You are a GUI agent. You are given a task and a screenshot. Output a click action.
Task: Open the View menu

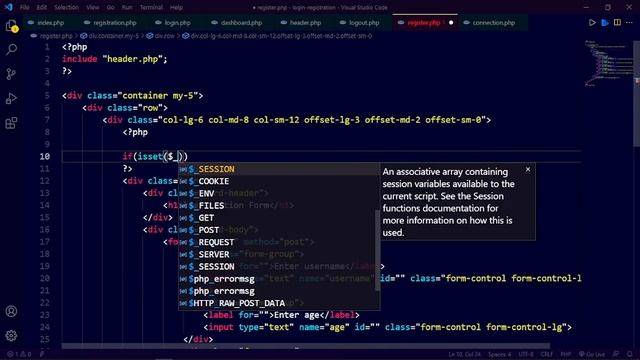(x=93, y=7)
